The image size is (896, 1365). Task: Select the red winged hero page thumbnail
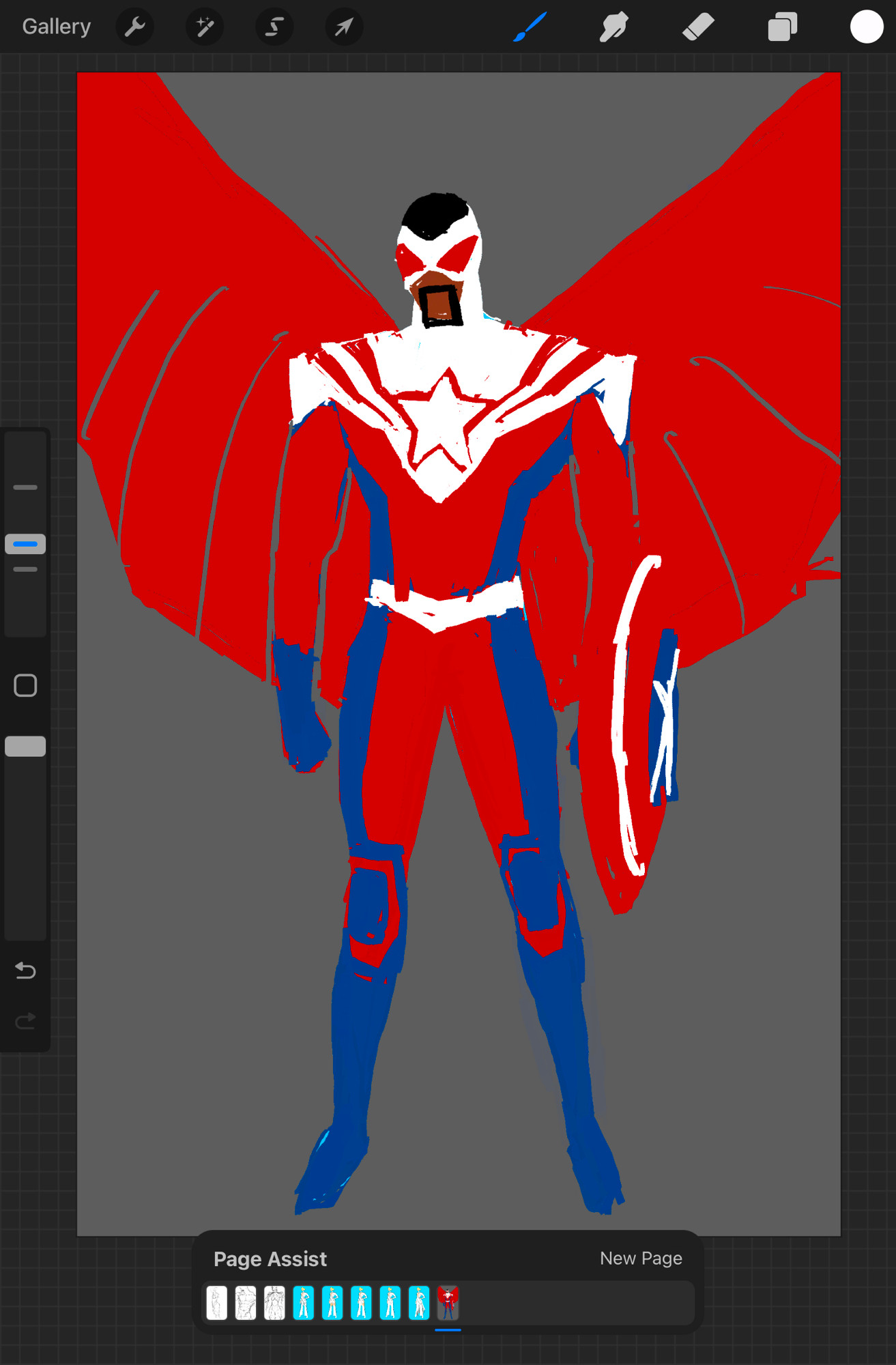(x=448, y=1303)
